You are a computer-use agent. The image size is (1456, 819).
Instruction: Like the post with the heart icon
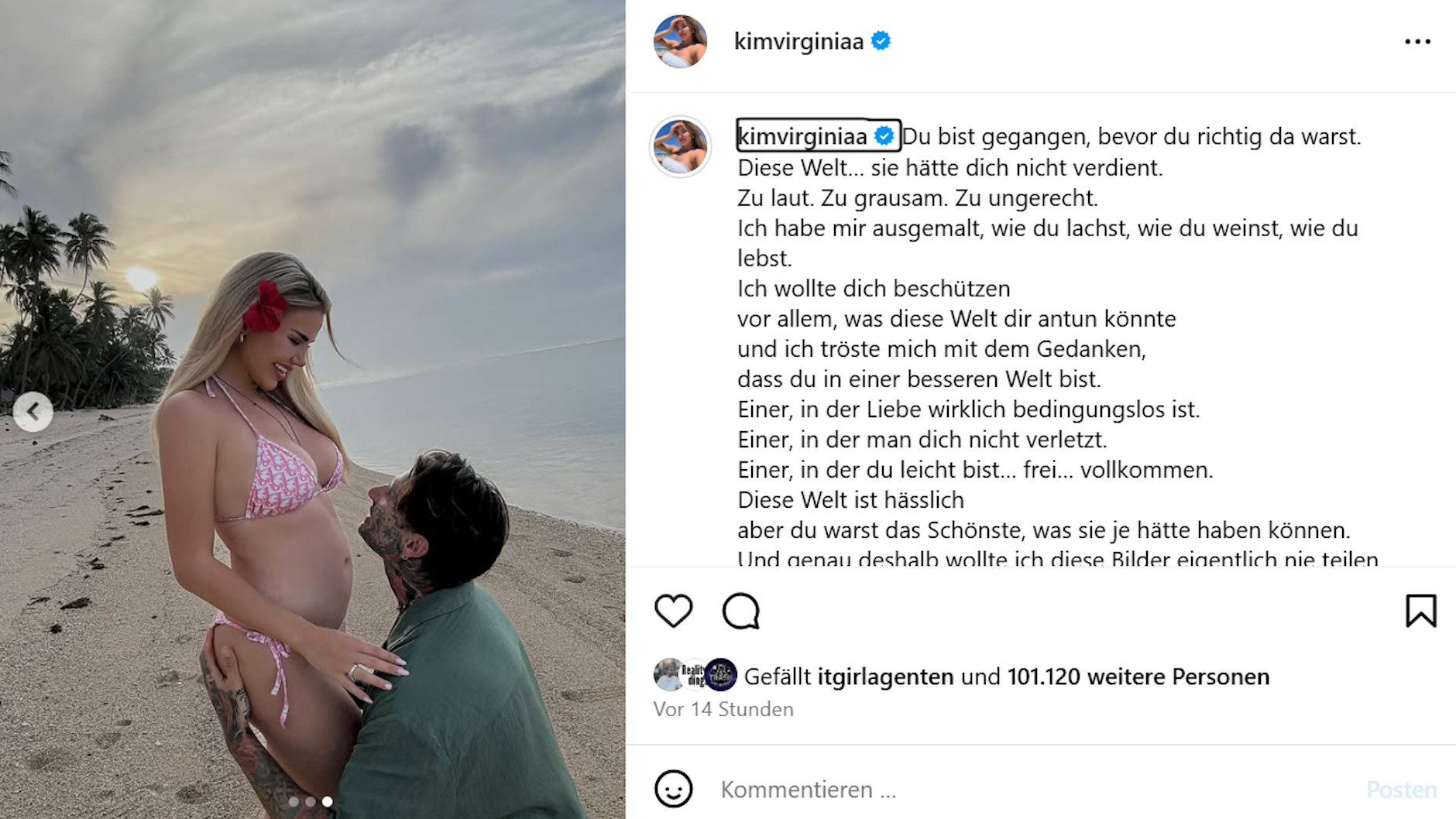673,611
